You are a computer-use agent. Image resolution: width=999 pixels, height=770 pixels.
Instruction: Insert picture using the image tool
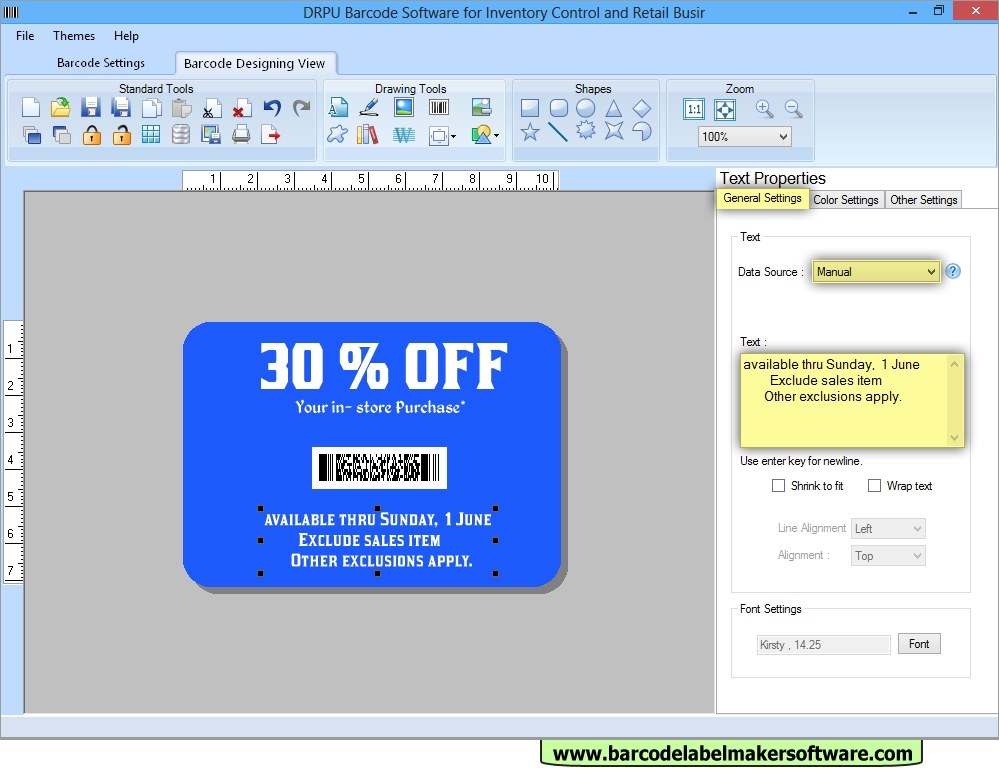point(404,108)
